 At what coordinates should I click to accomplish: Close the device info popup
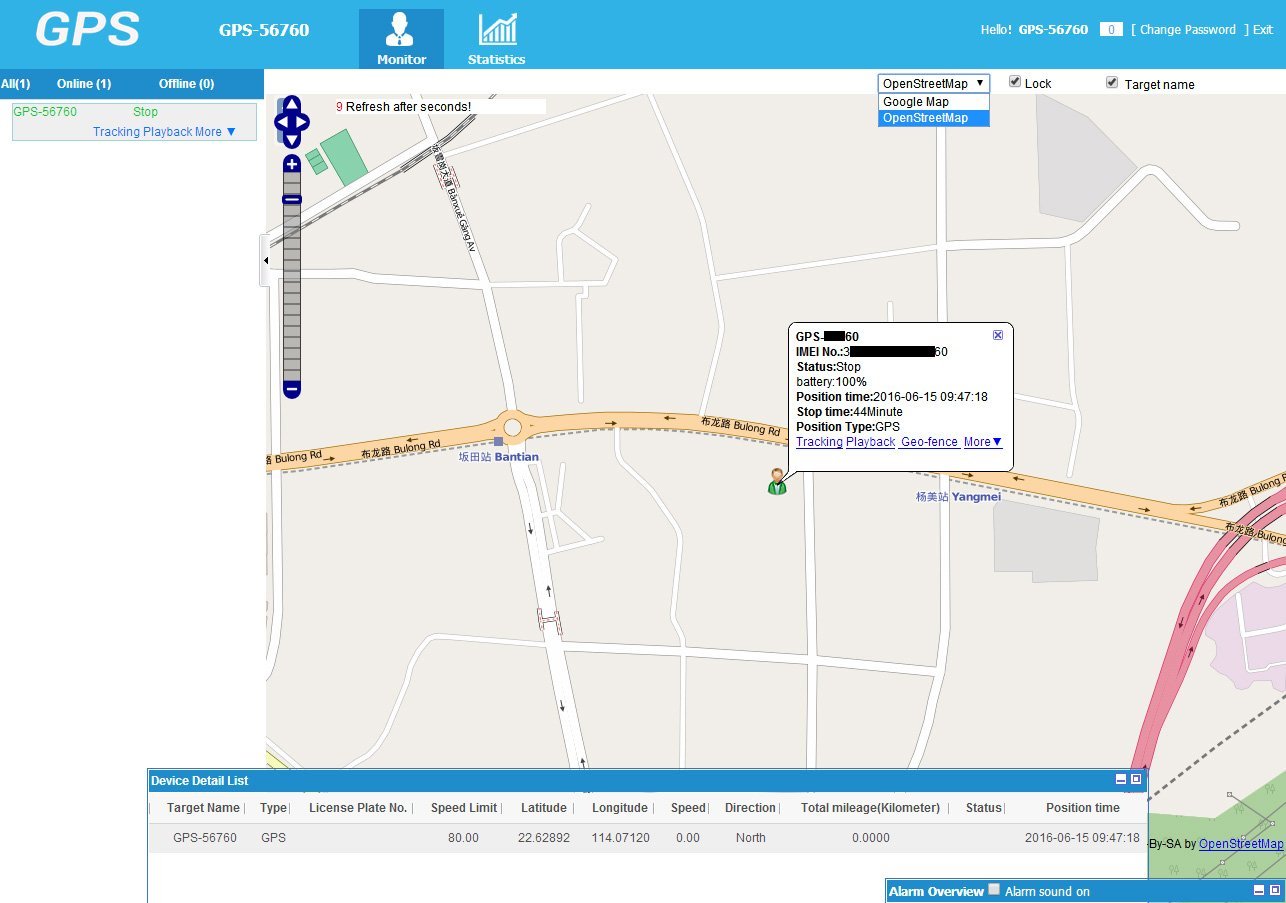[997, 336]
